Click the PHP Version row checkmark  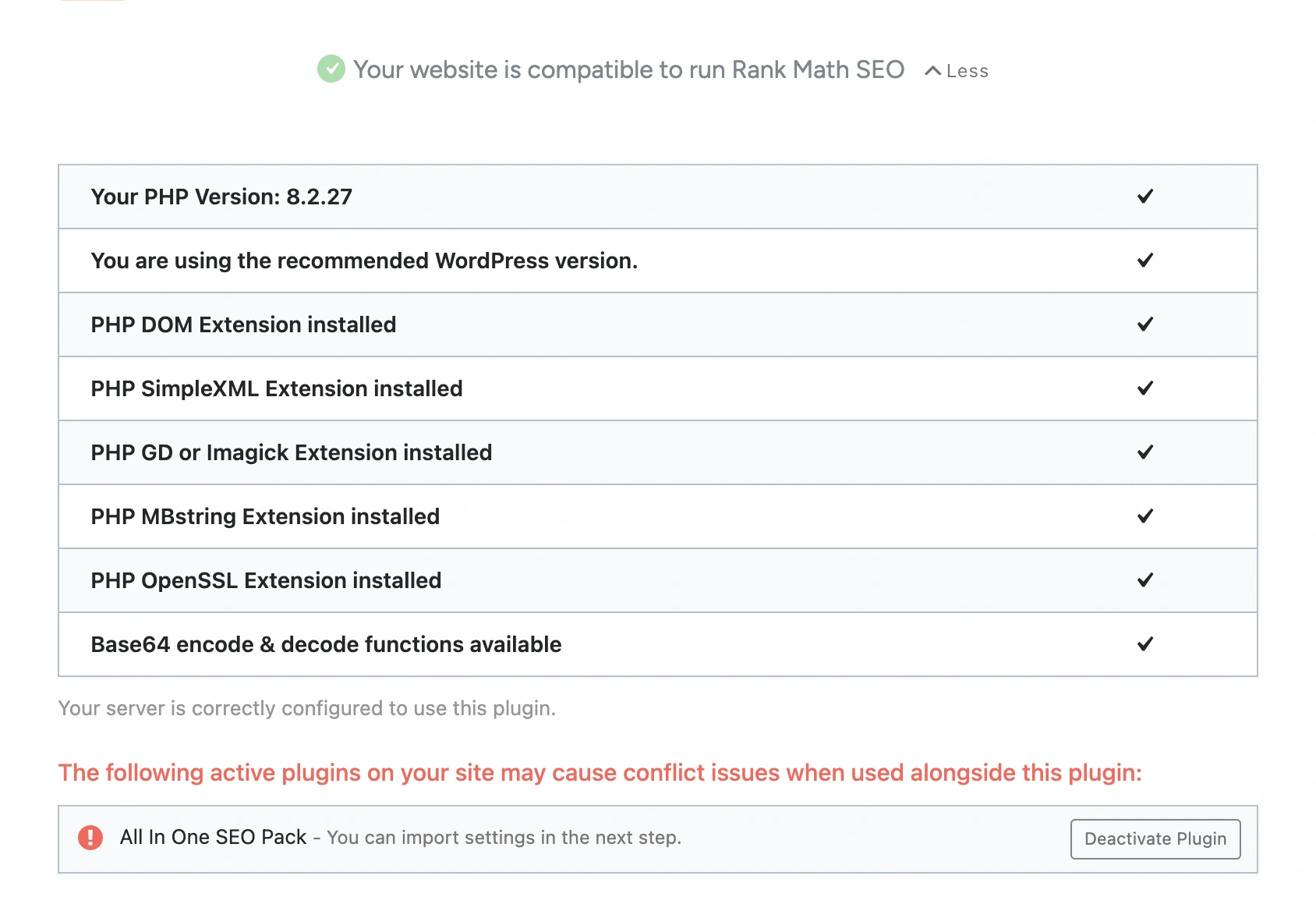1144,197
